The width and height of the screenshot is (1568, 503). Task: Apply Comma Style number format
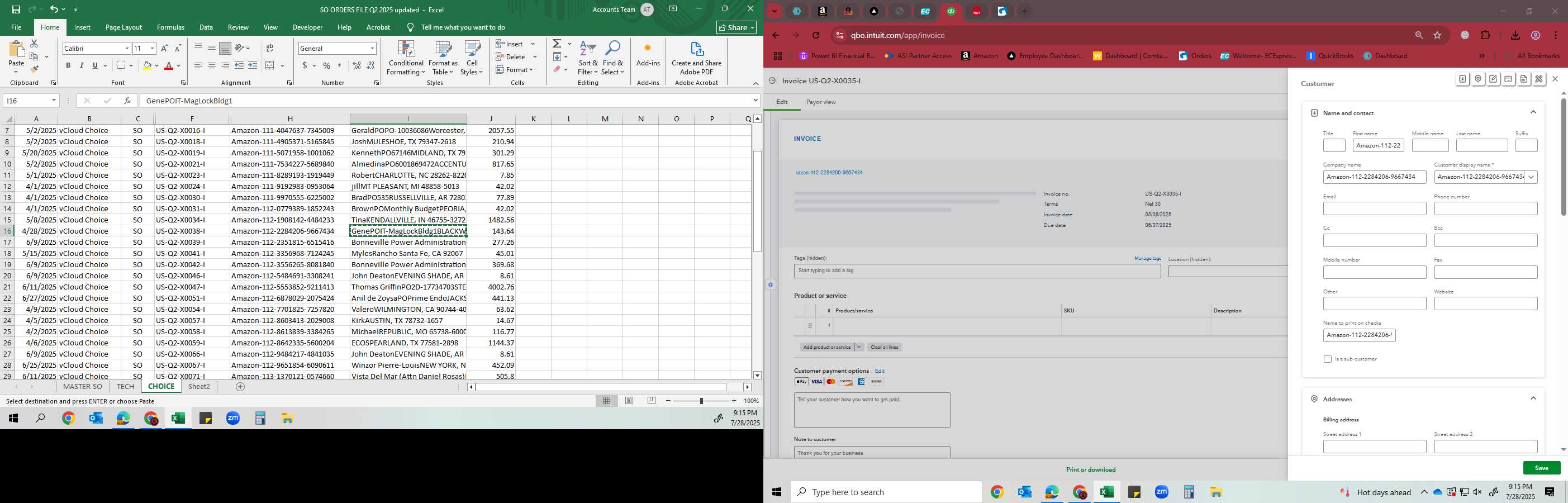[340, 66]
